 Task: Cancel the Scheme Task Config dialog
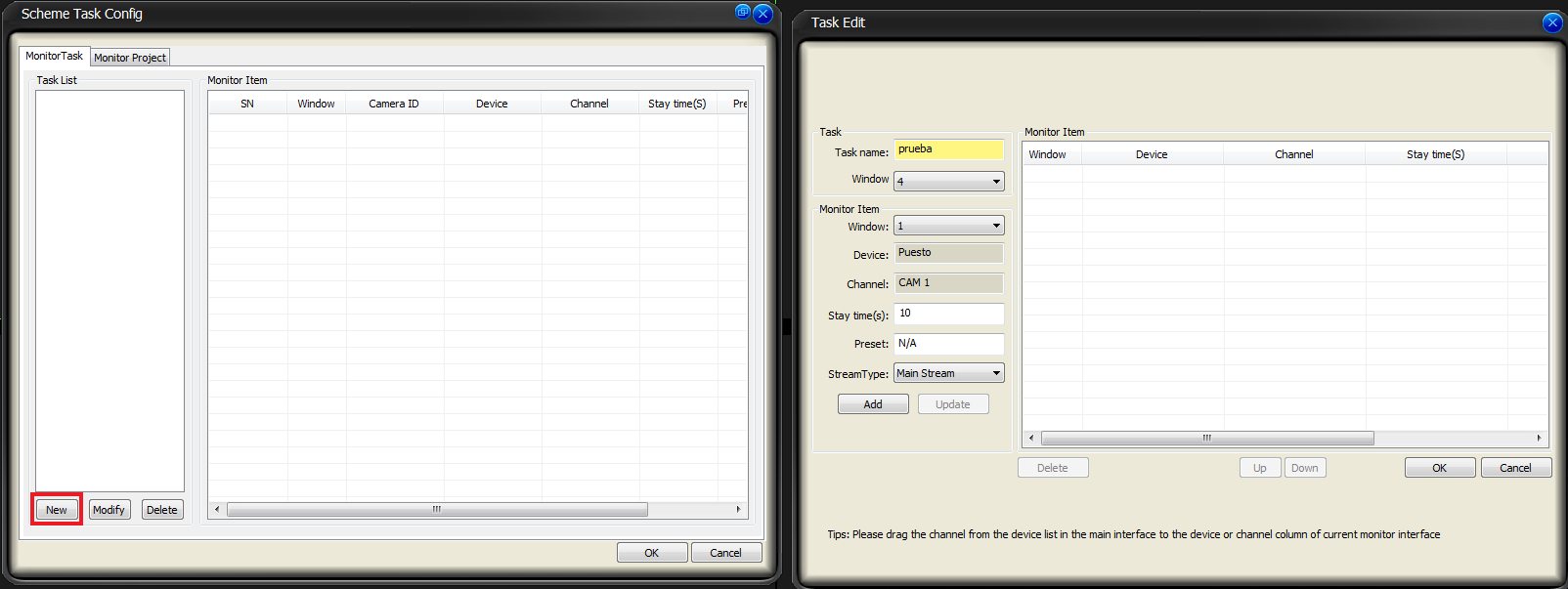point(726,553)
